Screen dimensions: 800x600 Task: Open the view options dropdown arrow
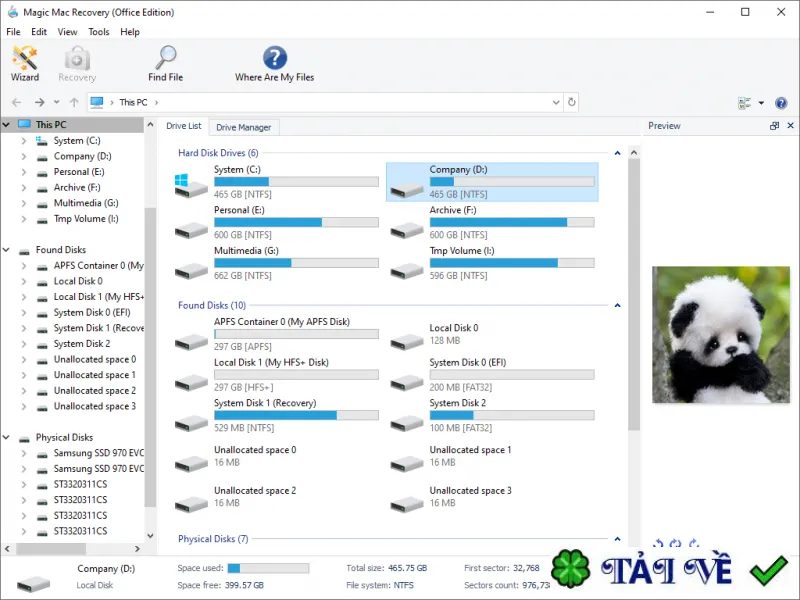coord(761,103)
